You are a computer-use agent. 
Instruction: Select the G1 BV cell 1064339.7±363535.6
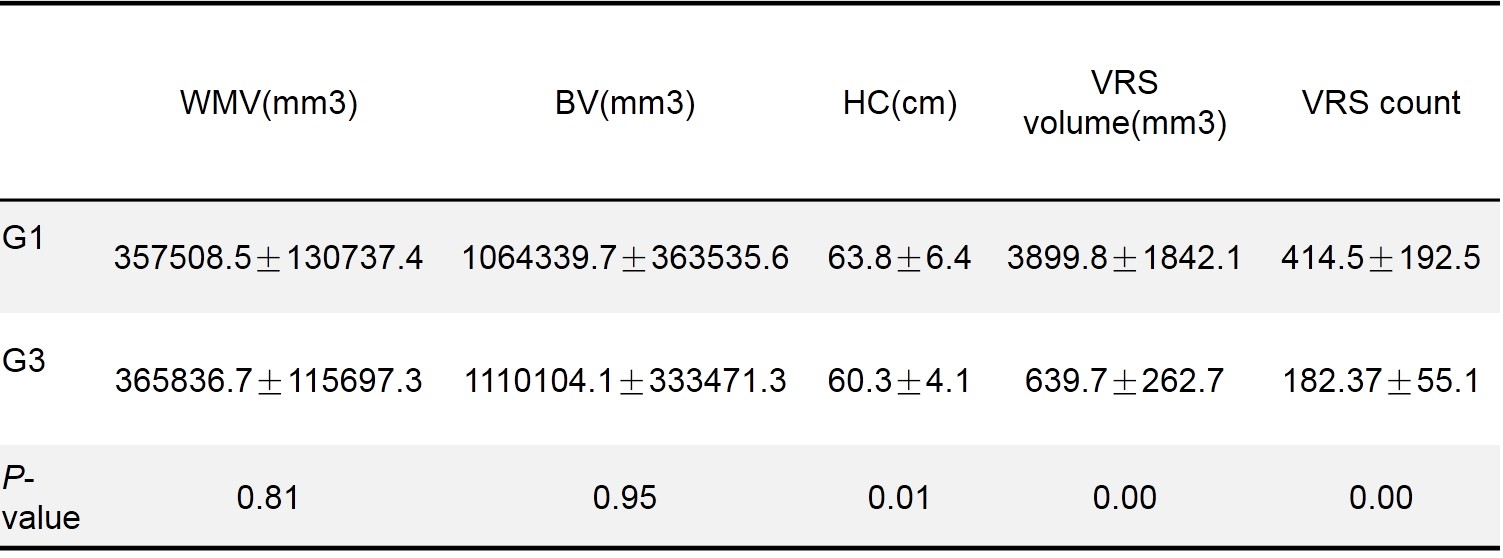point(625,260)
